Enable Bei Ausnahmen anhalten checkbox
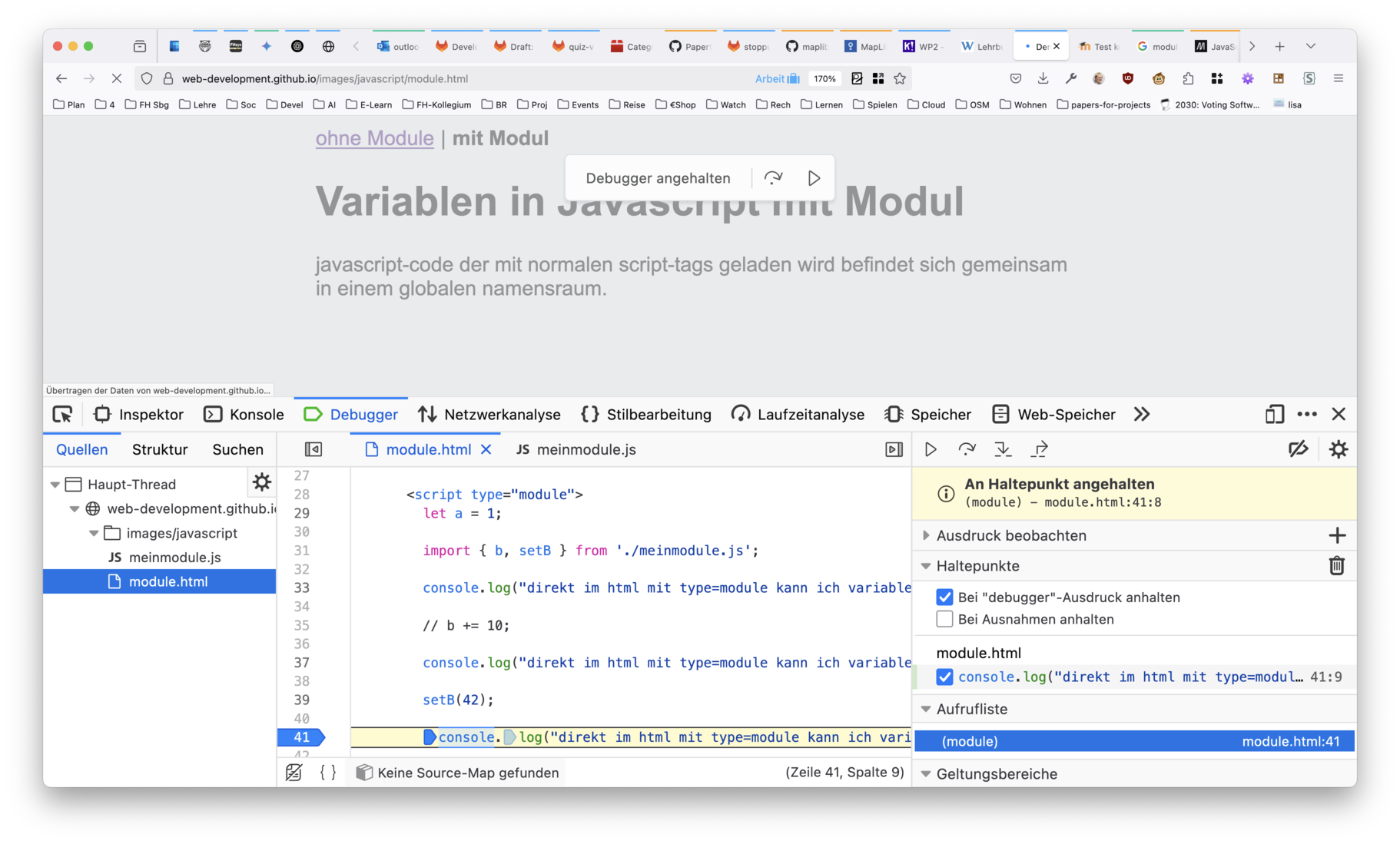 point(945,619)
